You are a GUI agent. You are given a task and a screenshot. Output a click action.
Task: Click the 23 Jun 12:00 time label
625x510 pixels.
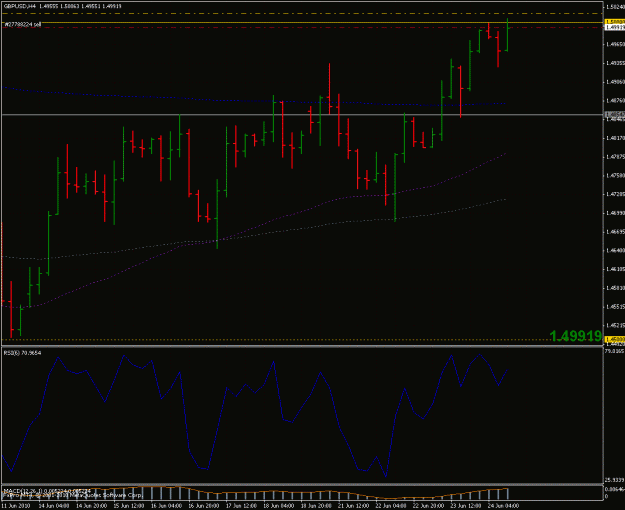pyautogui.click(x=466, y=506)
